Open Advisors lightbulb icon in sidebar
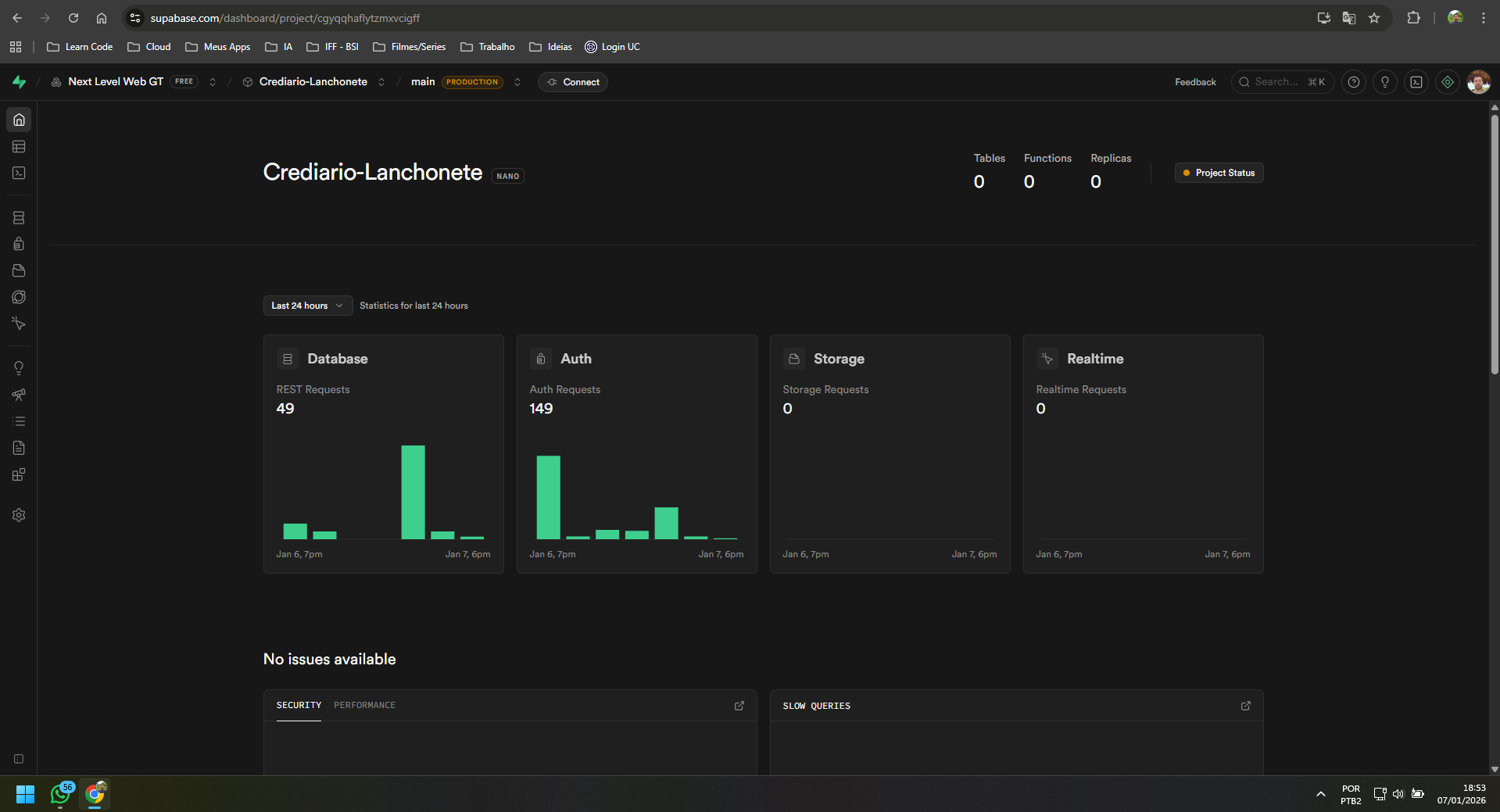The image size is (1500, 812). pyautogui.click(x=19, y=368)
